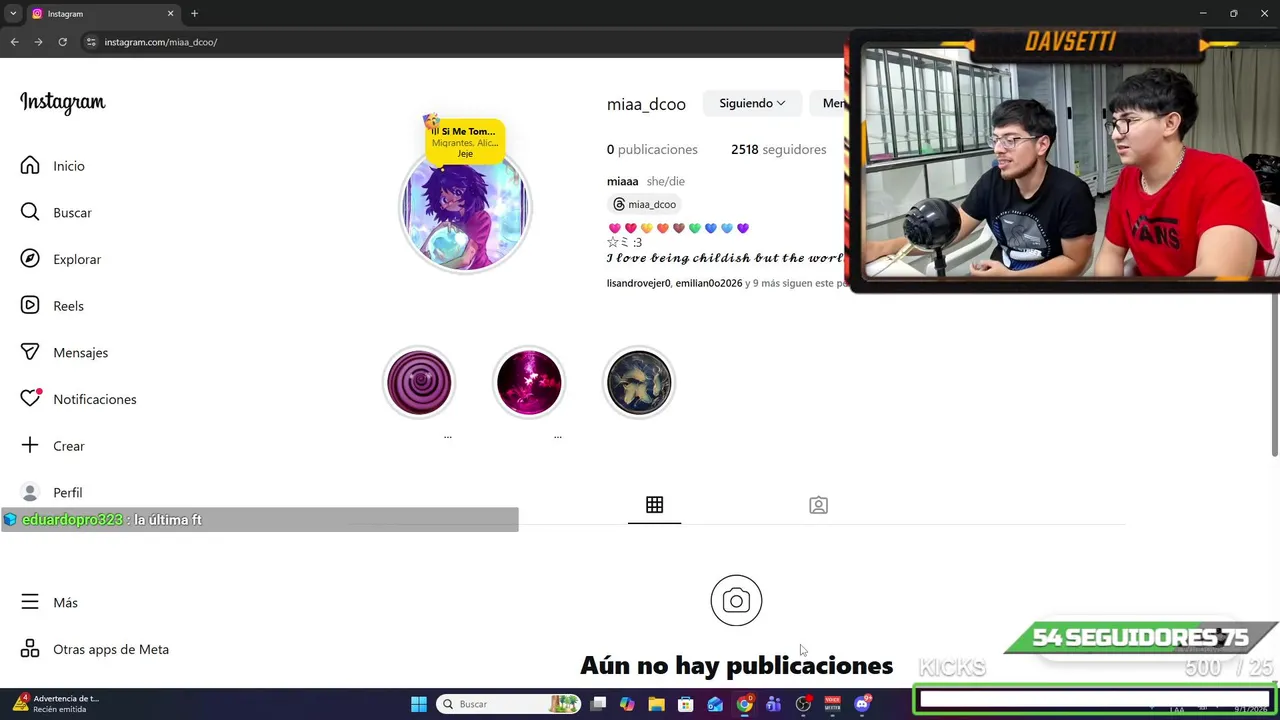Open OBS Studio in taskbar
This screenshot has width=1280, height=720.
tap(803, 704)
